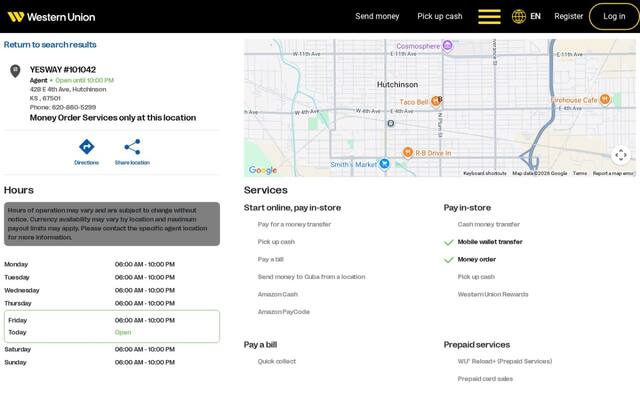Select the EN language option
640x400 pixels.
536,16
